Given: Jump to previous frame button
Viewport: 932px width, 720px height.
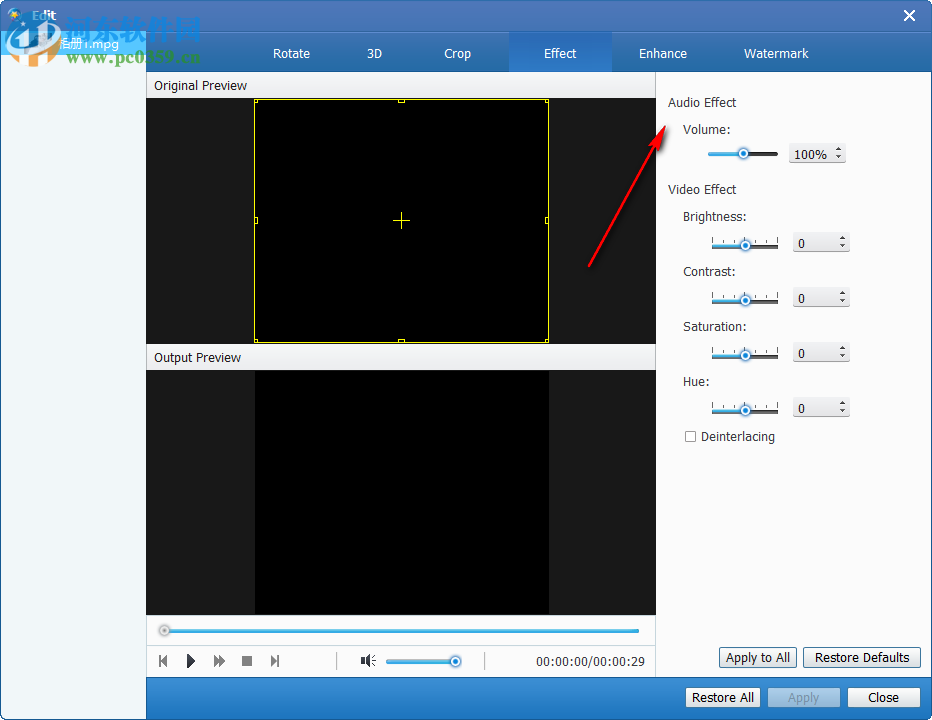Looking at the screenshot, I should (163, 661).
